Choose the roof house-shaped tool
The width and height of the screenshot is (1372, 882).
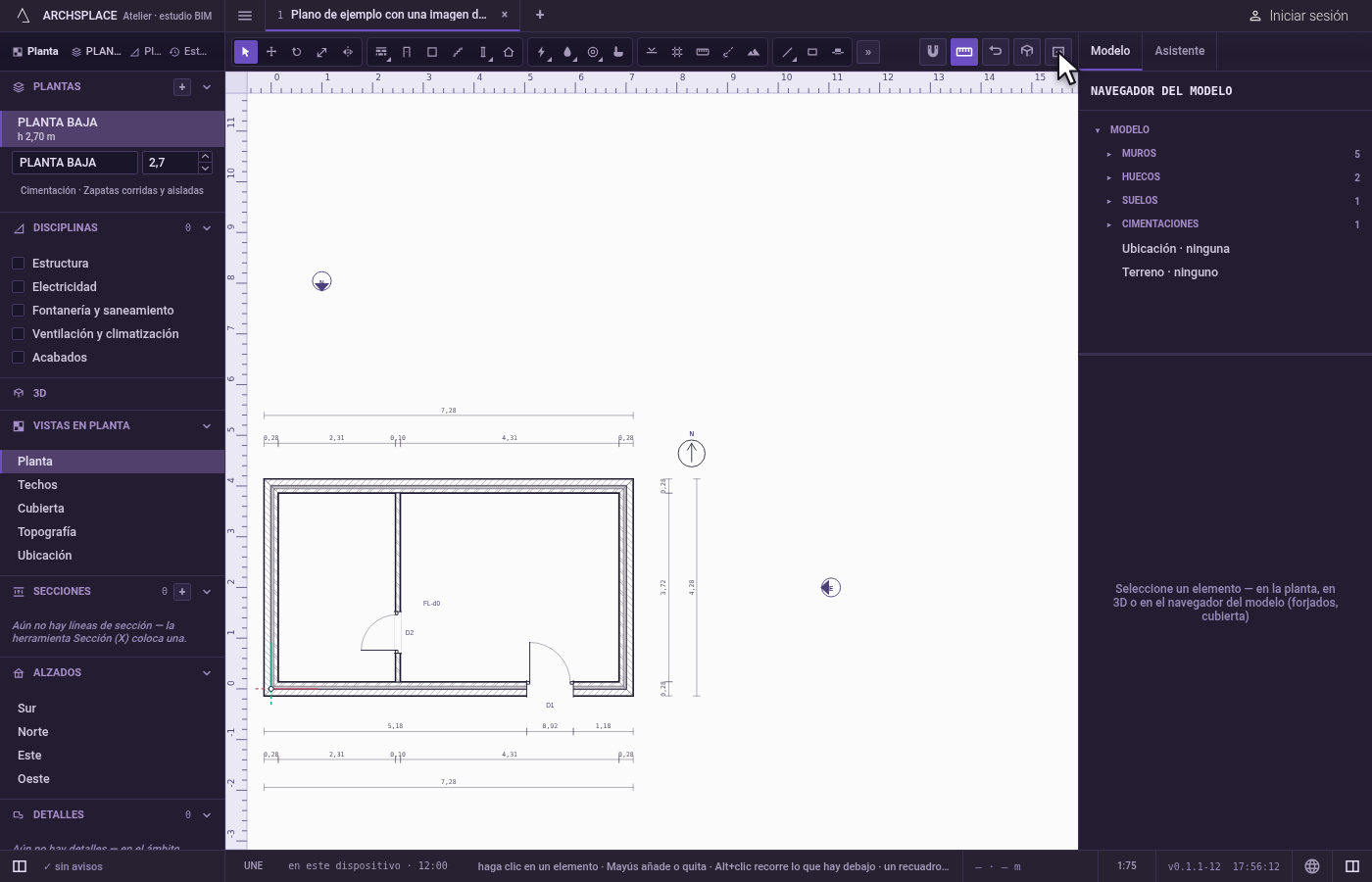[509, 52]
